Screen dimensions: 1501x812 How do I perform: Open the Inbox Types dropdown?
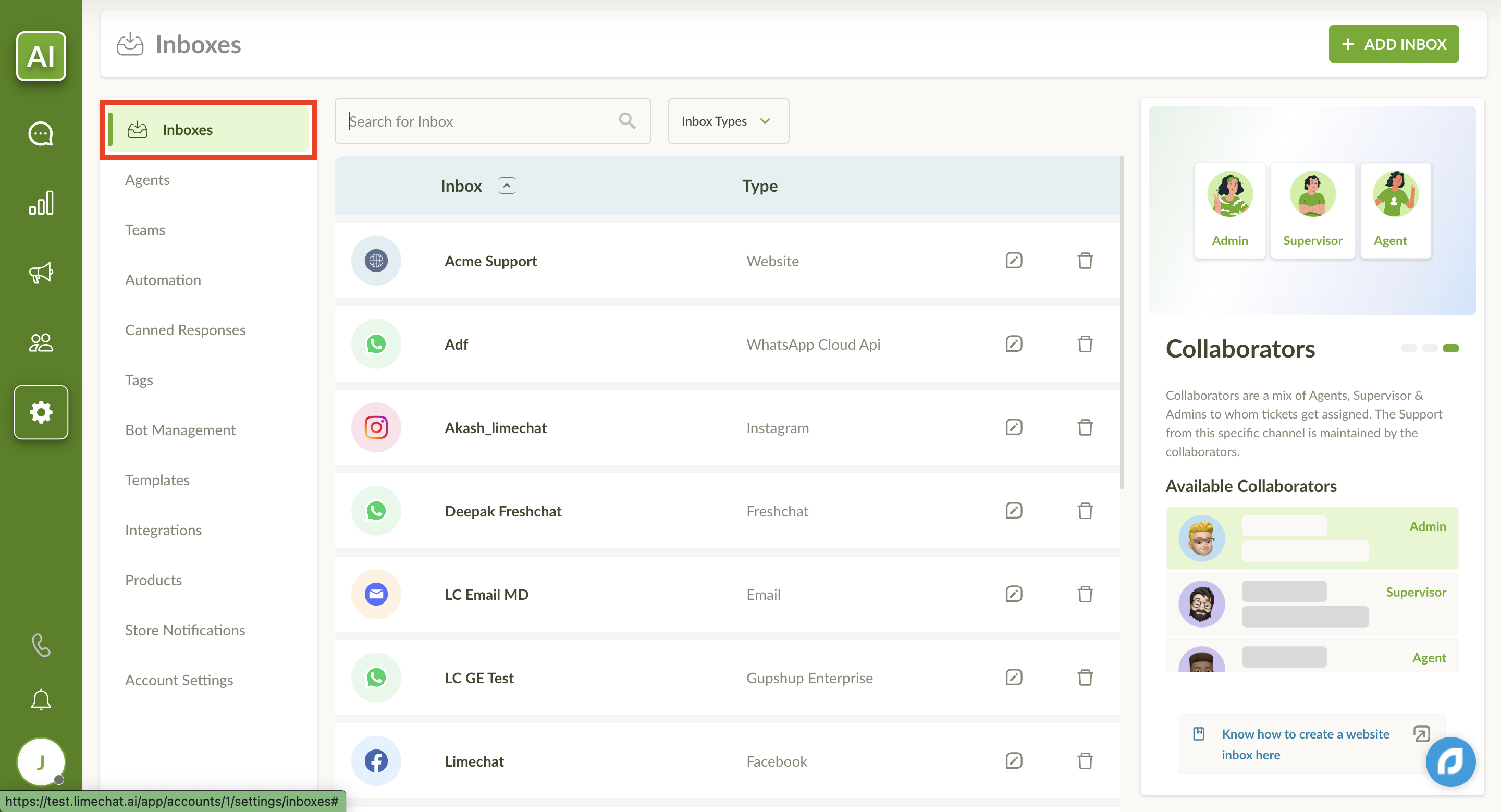(728, 121)
